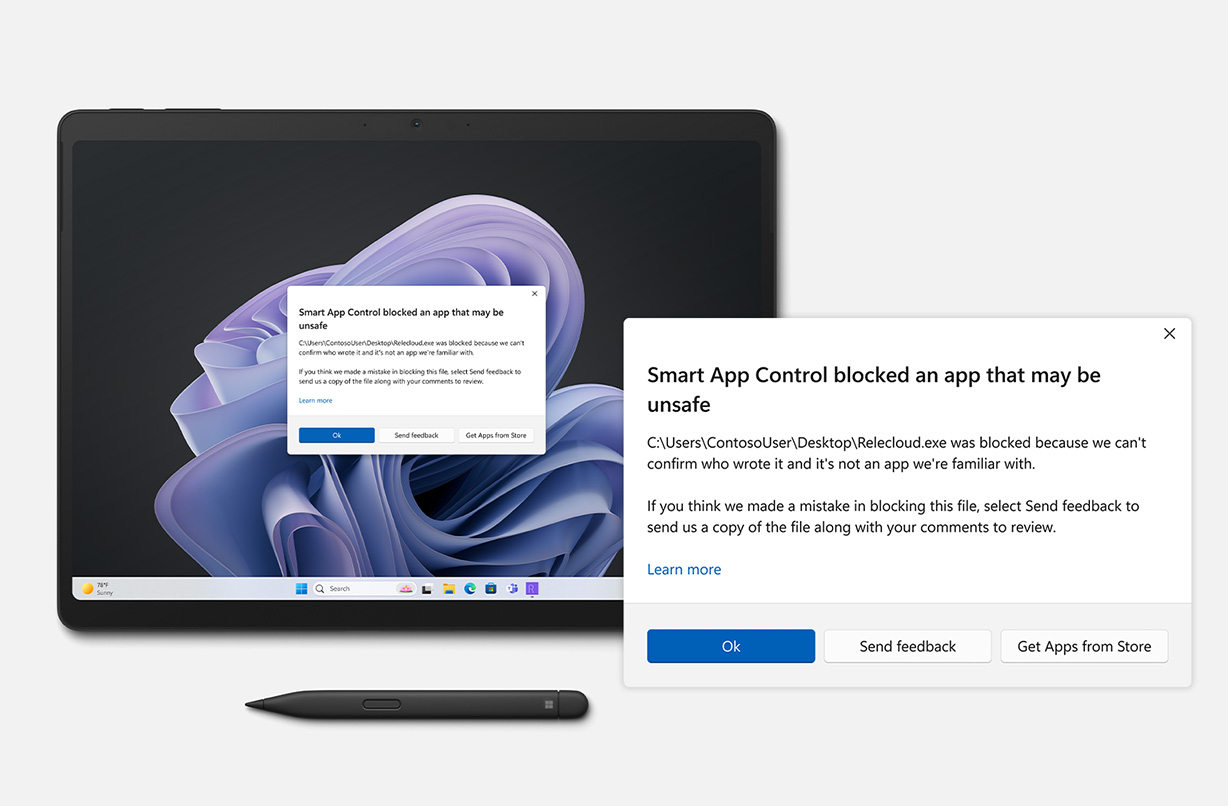Dismiss the tablet-screen dialog with X
This screenshot has width=1228, height=806.
click(x=534, y=294)
